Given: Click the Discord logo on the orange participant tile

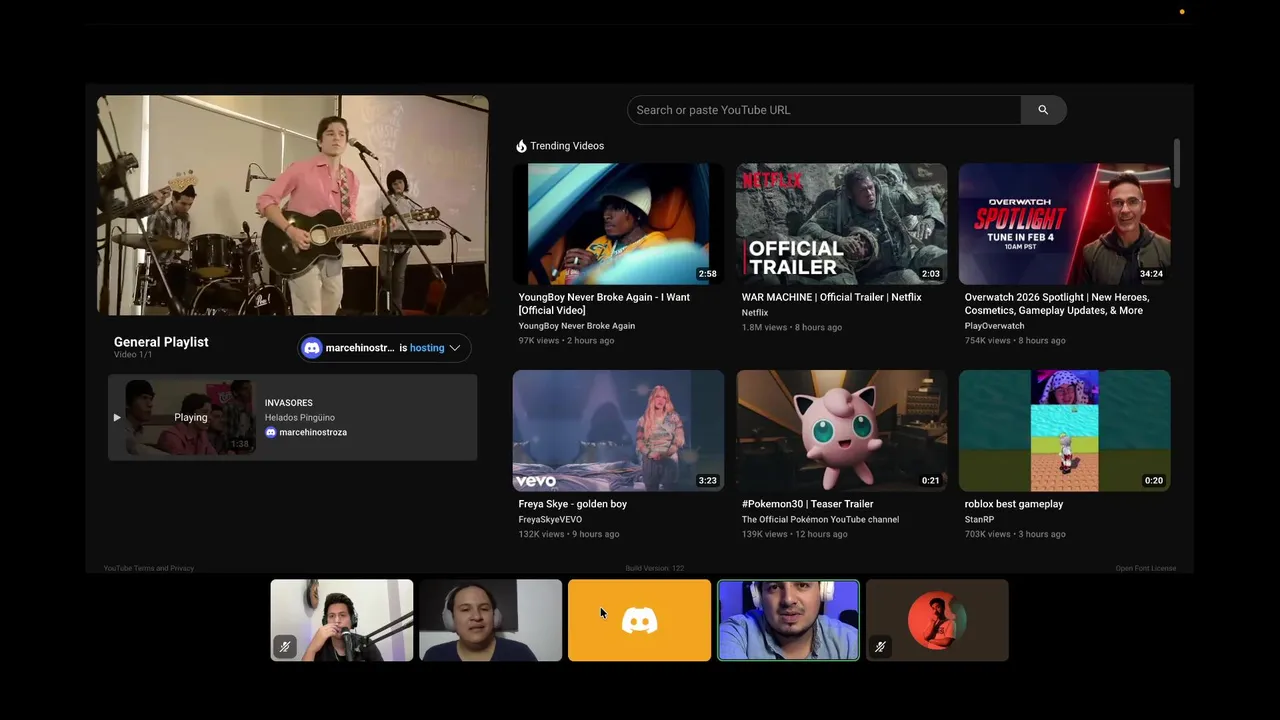Looking at the screenshot, I should coord(640,621).
